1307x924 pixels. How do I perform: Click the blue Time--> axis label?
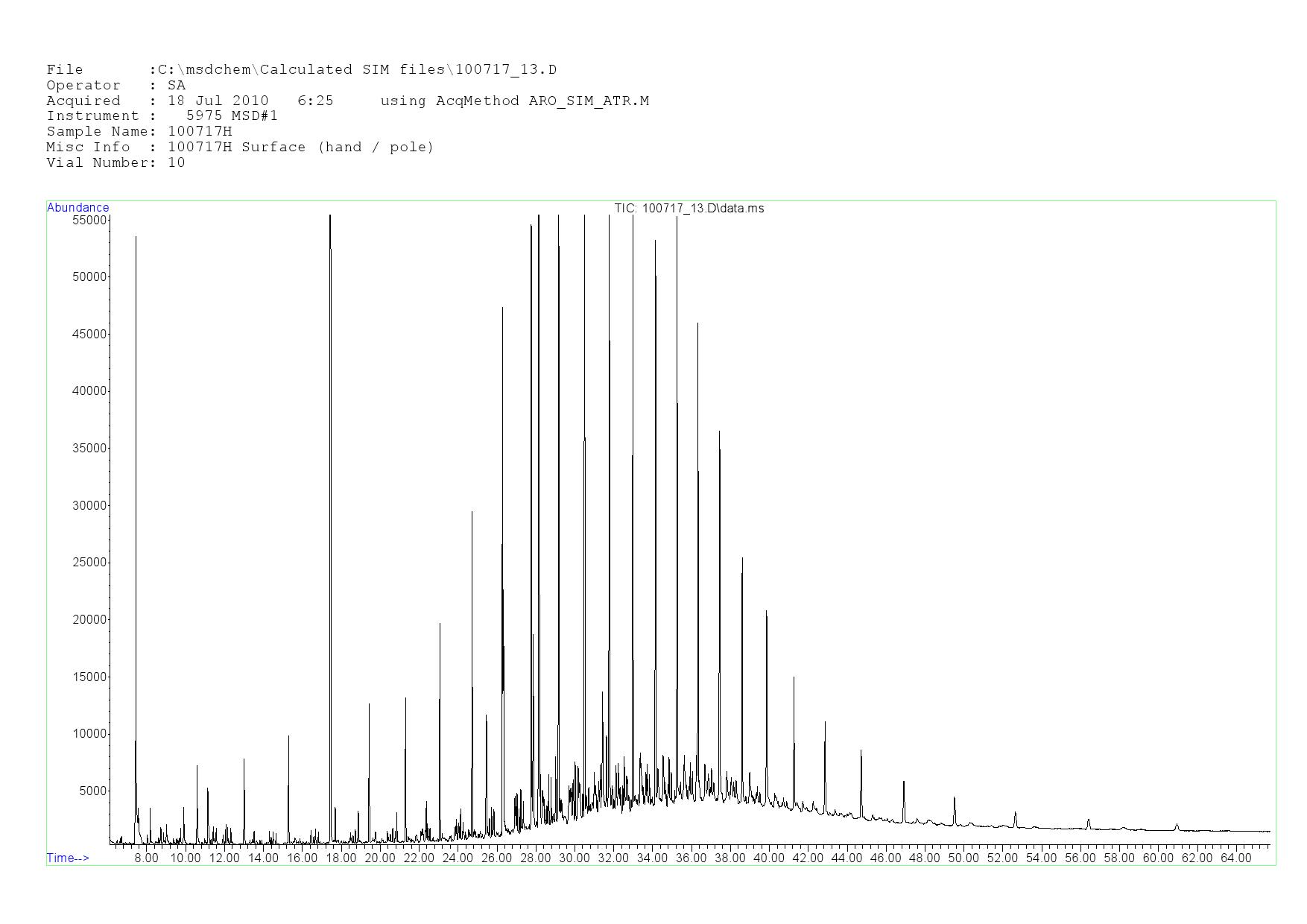pyautogui.click(x=68, y=858)
